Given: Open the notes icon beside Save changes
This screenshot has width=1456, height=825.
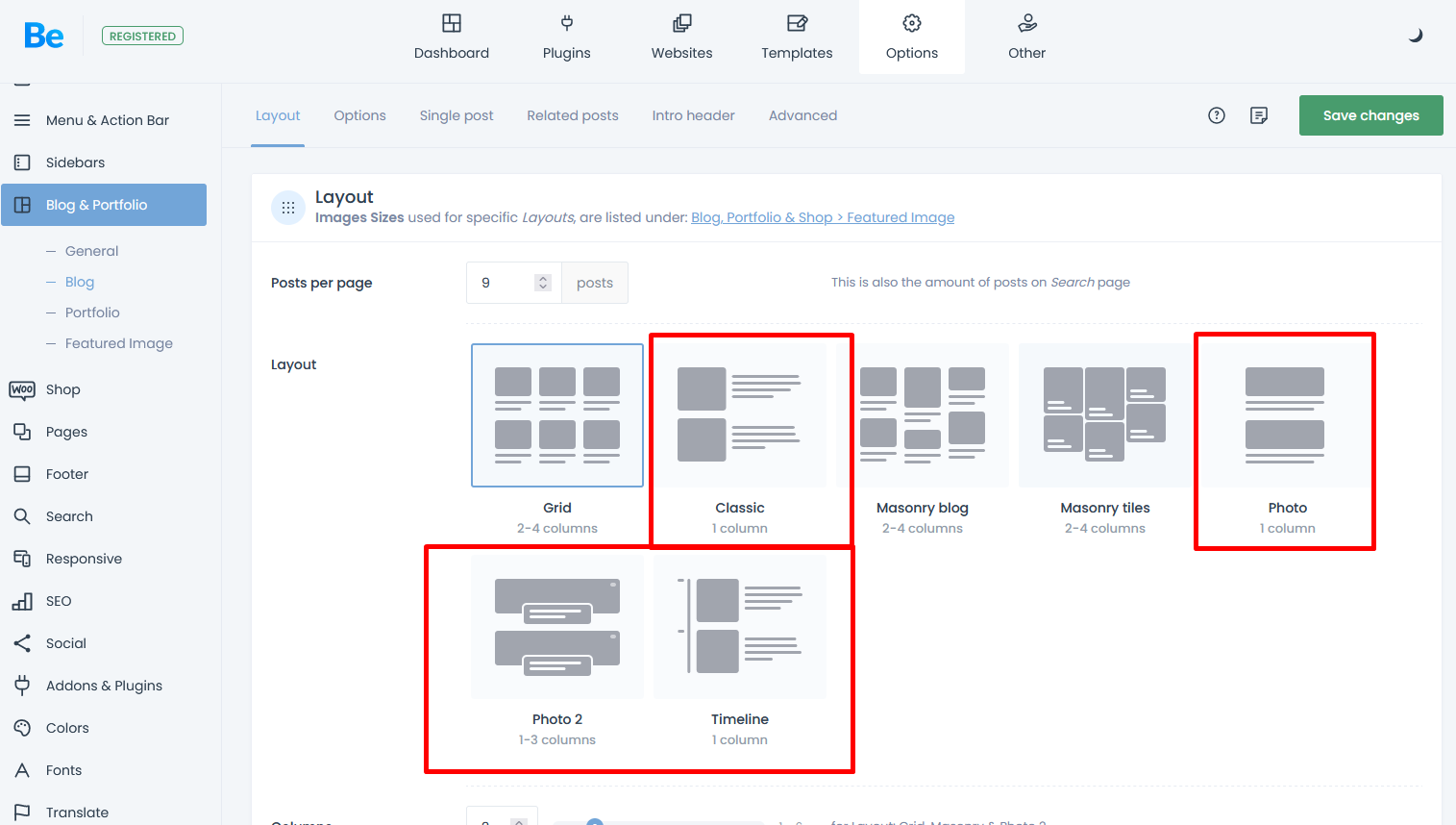Looking at the screenshot, I should coord(1259,115).
